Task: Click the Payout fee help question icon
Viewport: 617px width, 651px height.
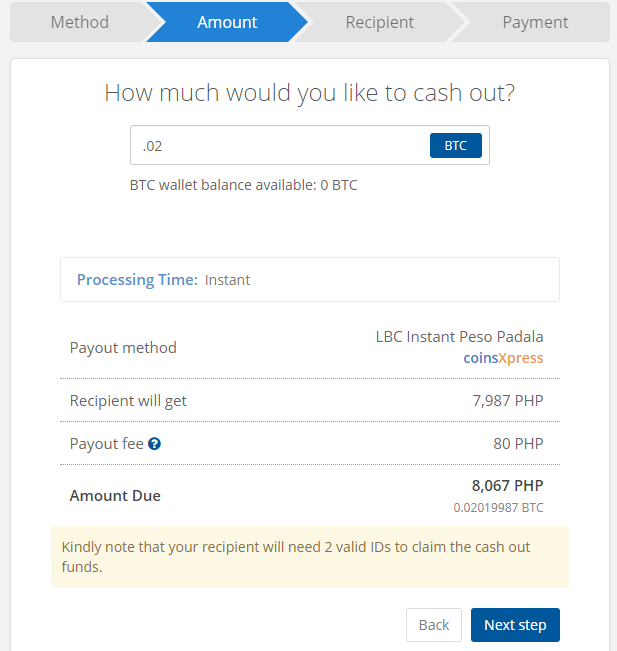Action: 154,444
